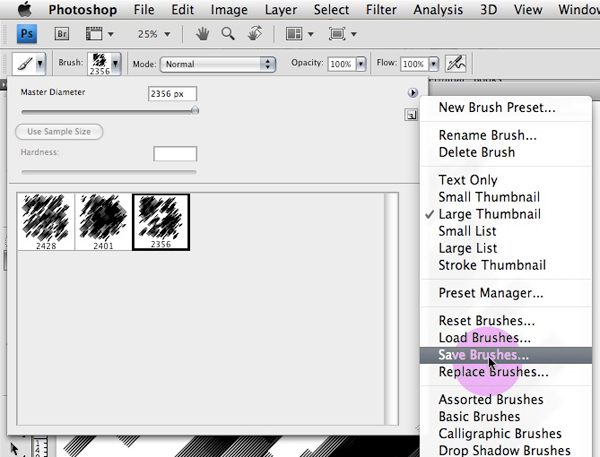Screen dimensions: 600x457
Task: Open the Edit menu
Action: (x=183, y=10)
